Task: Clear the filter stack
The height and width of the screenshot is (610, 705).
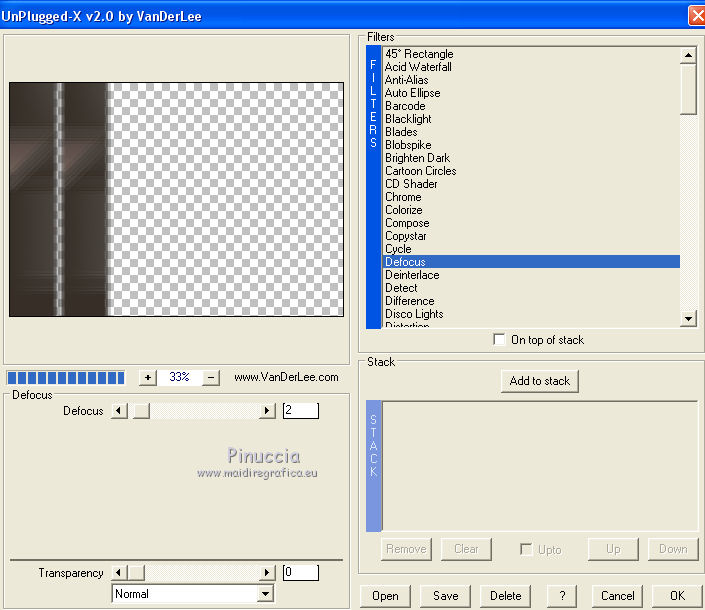Action: [466, 549]
